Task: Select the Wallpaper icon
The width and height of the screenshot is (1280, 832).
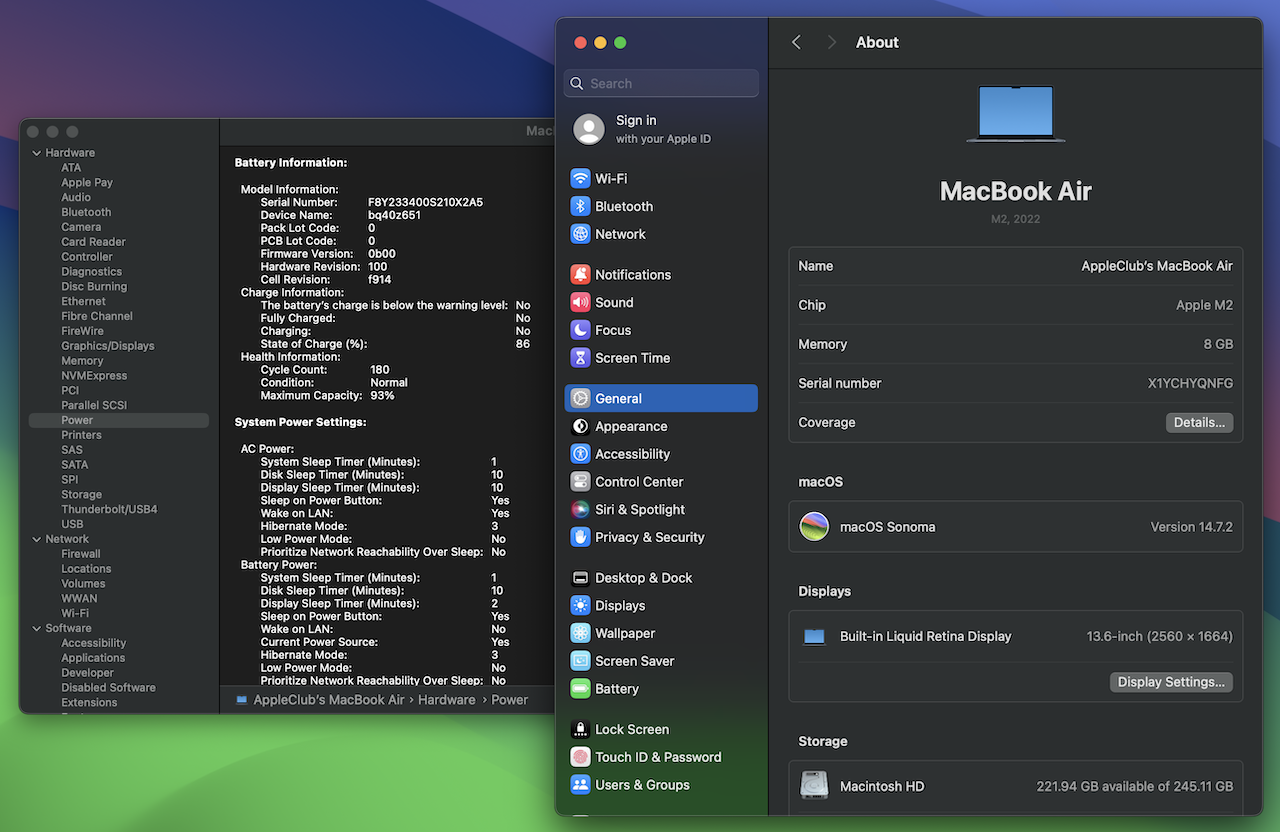Action: click(x=580, y=633)
